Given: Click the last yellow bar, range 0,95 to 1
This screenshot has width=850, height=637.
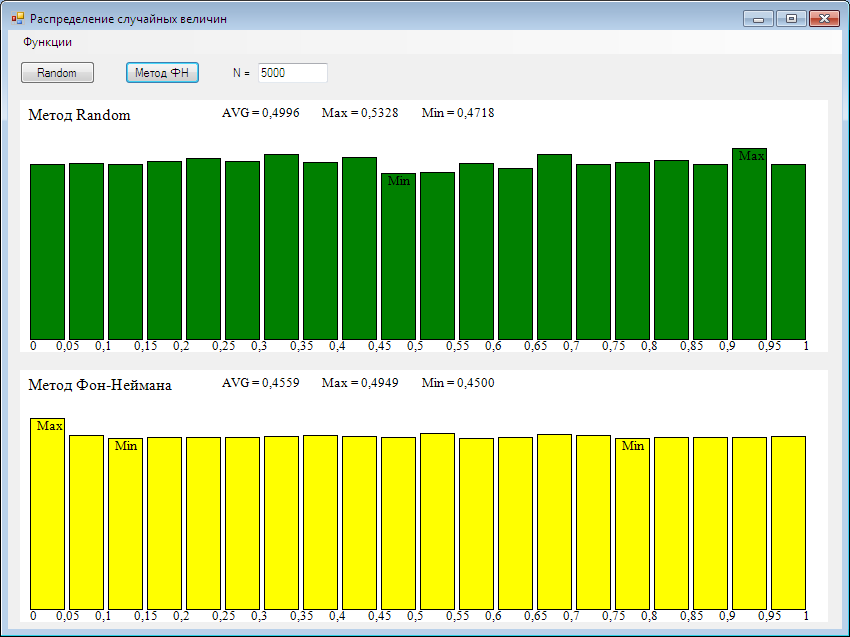Looking at the screenshot, I should pyautogui.click(x=788, y=523).
